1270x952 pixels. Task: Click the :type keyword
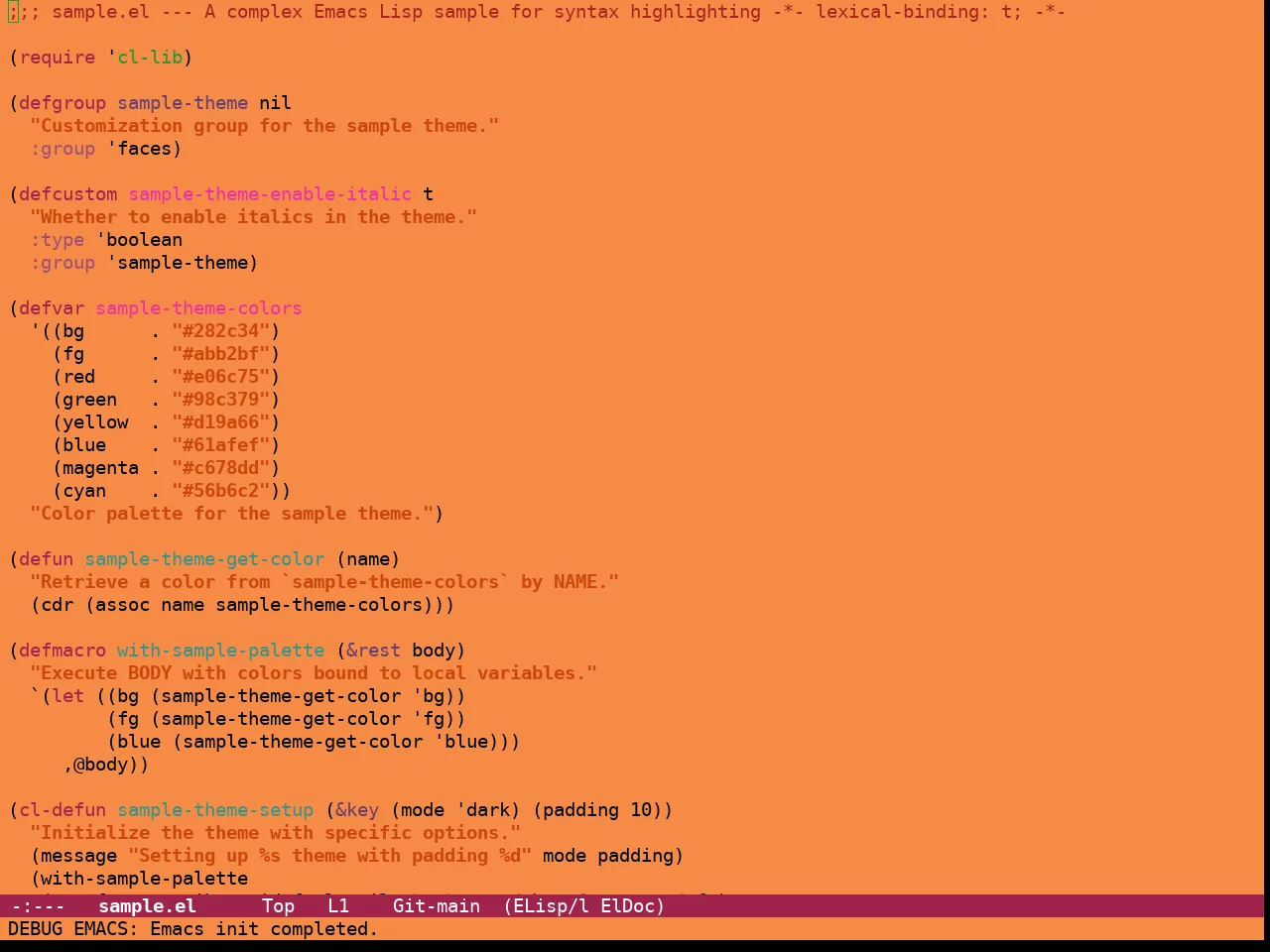click(x=58, y=240)
